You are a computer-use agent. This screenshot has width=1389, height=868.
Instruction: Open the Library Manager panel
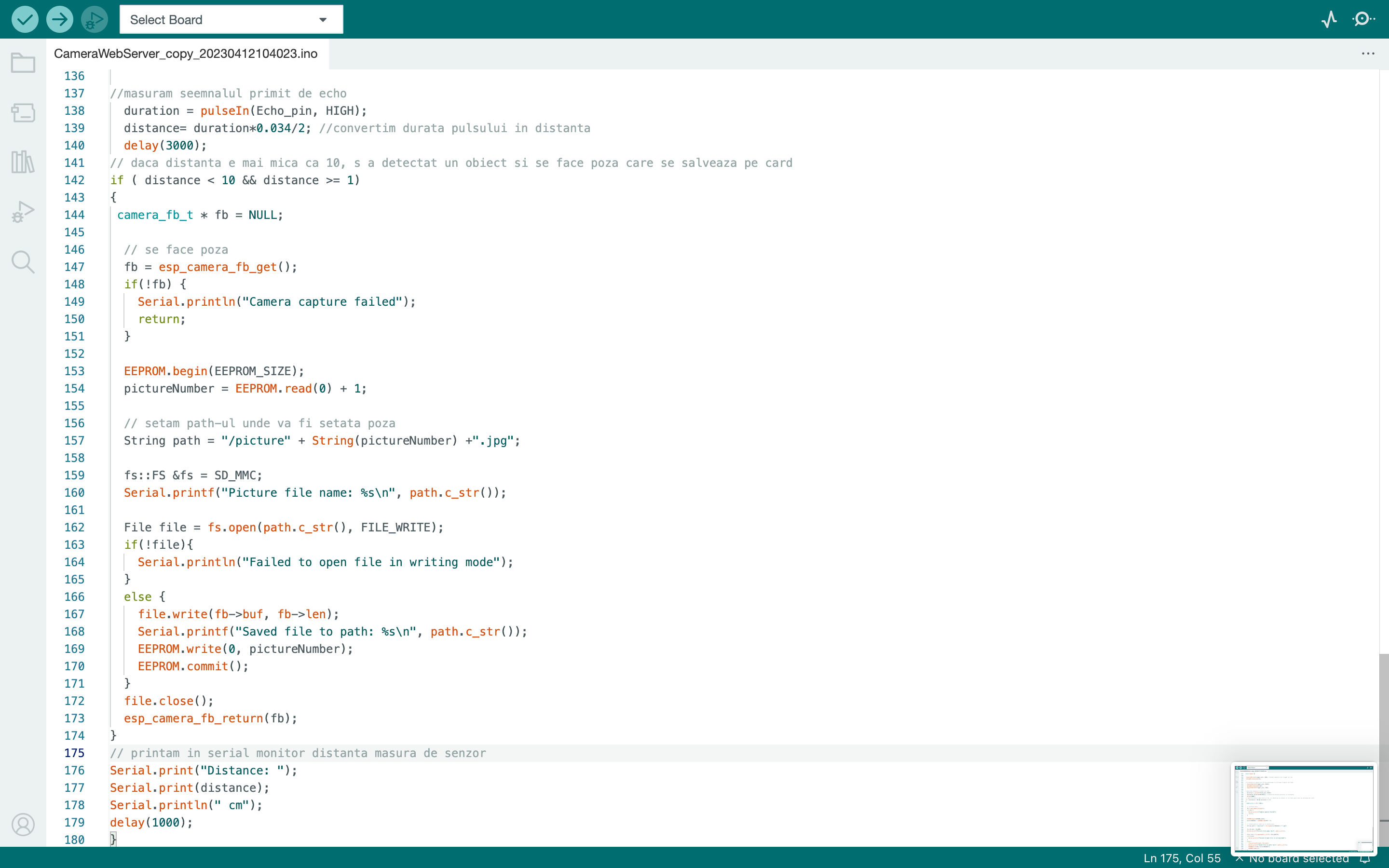[x=23, y=162]
